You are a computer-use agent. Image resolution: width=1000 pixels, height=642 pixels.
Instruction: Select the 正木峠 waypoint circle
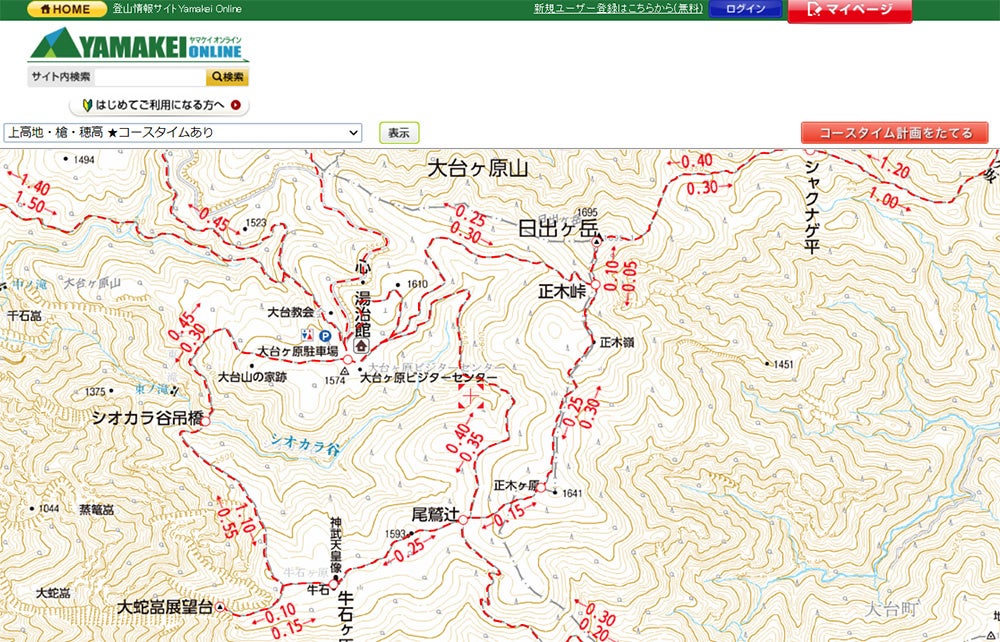(595, 285)
